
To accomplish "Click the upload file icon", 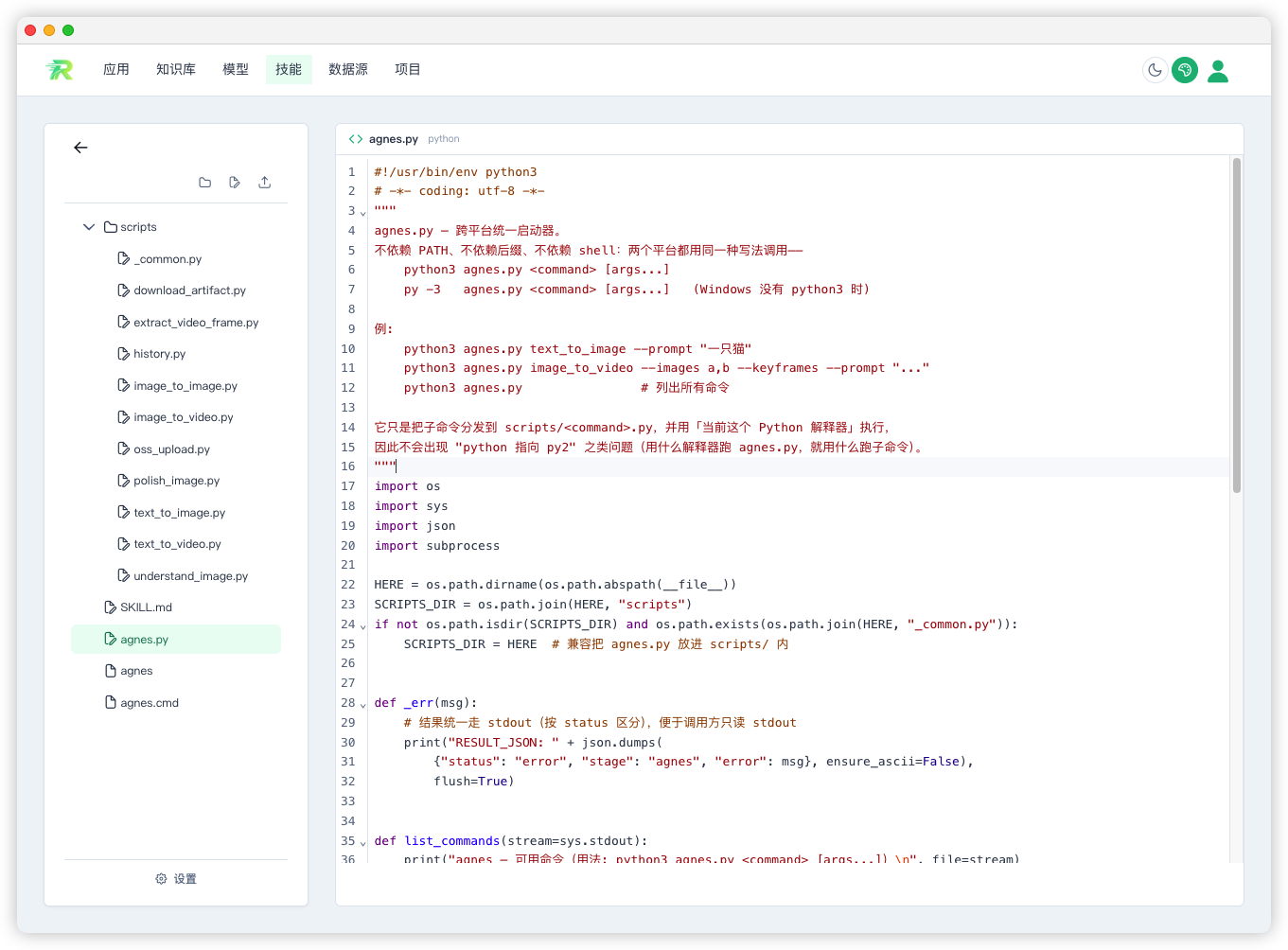I will 265,183.
